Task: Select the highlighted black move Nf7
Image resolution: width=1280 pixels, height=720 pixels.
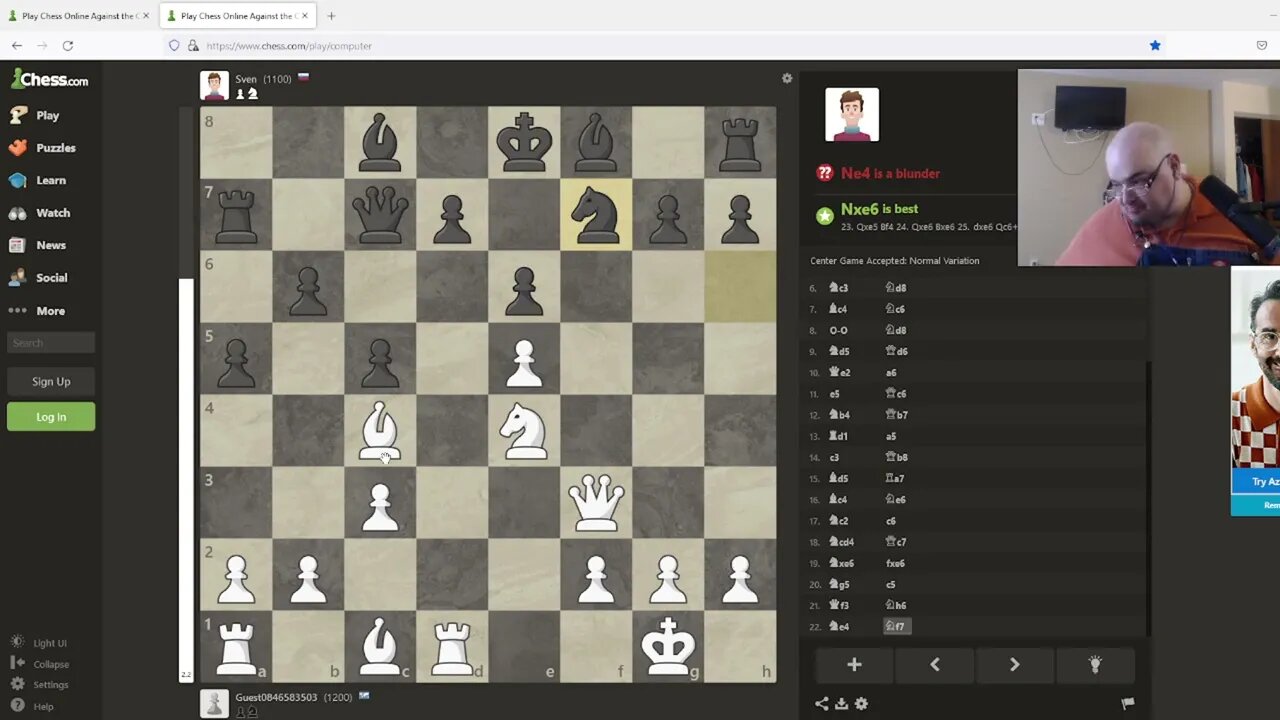Action: click(x=896, y=626)
